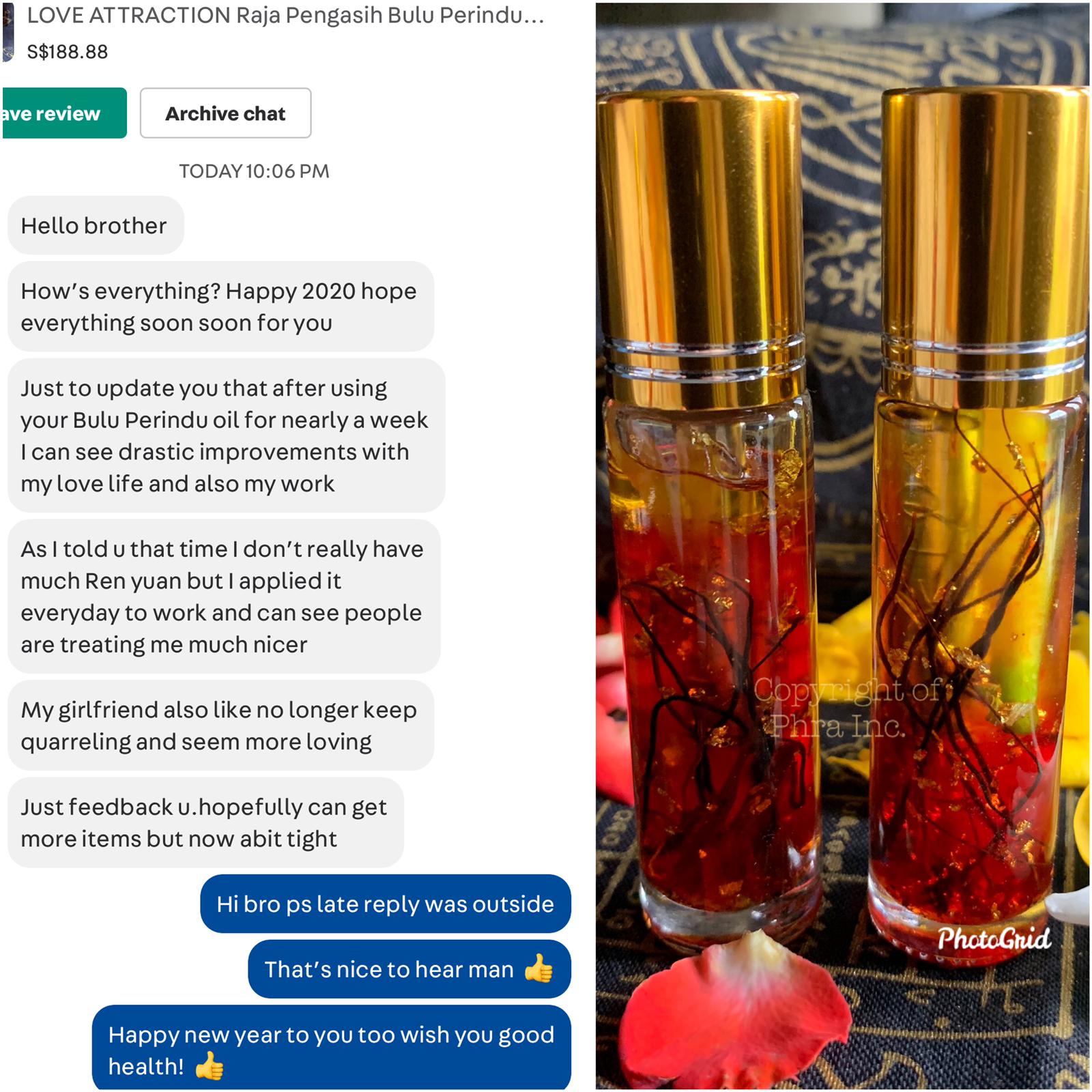The height and width of the screenshot is (1092, 1092).
Task: Open the LOVE ATTRACTION listing title
Action: point(285,16)
